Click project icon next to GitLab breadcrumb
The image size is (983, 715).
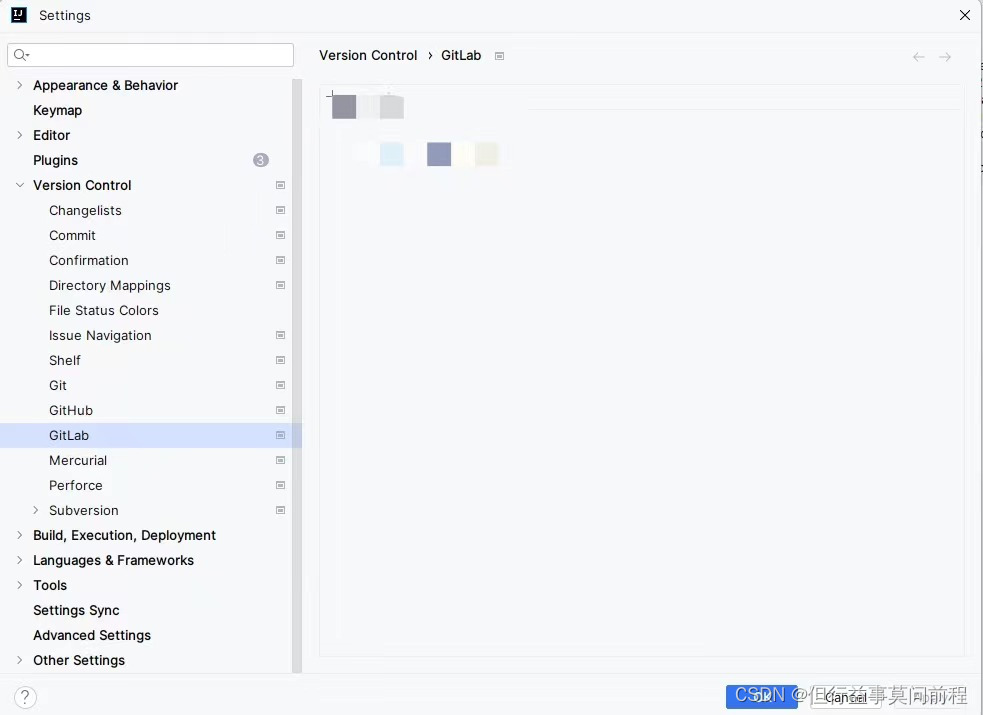coord(500,56)
